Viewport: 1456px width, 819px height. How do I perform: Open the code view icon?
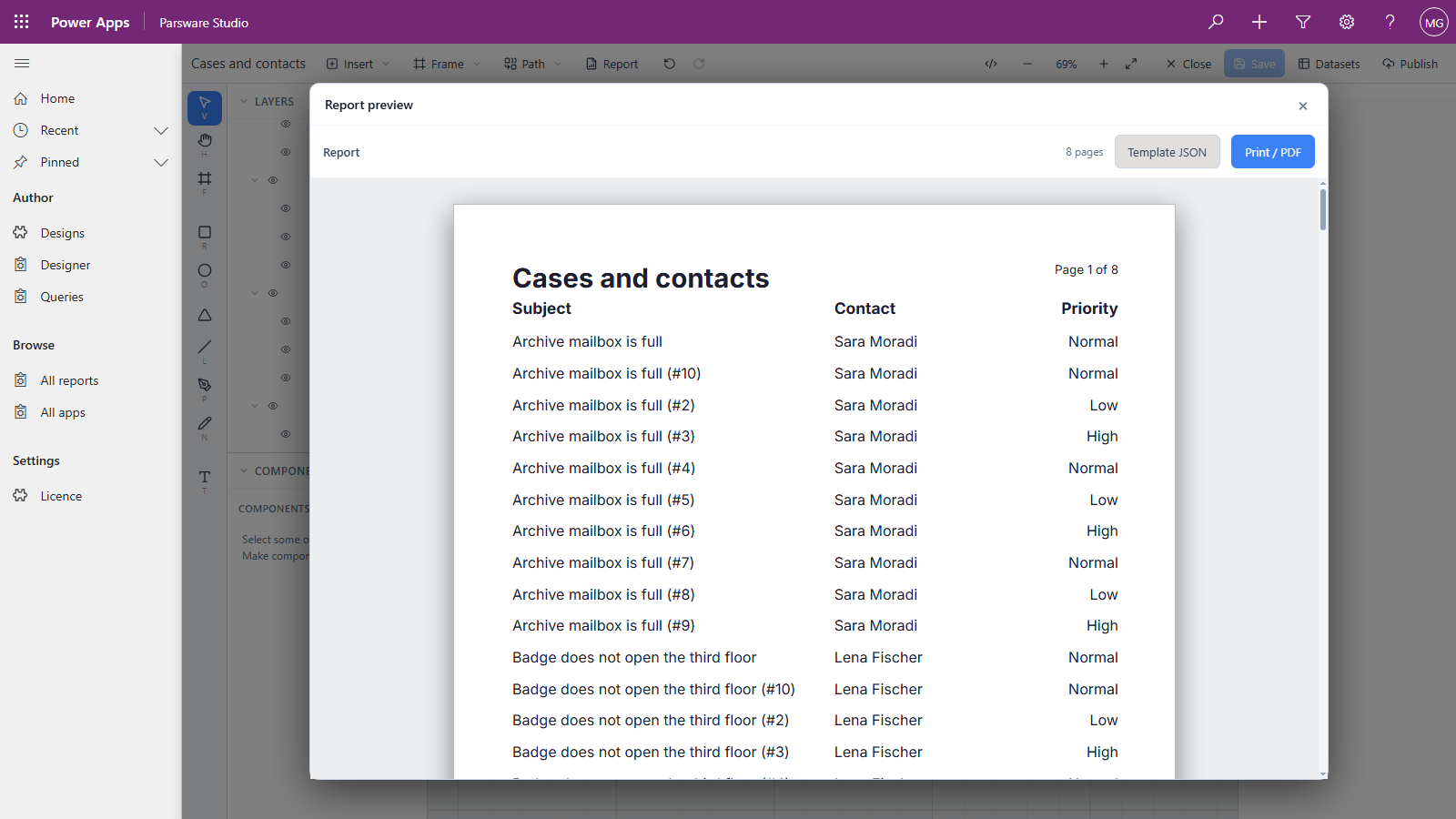(991, 64)
